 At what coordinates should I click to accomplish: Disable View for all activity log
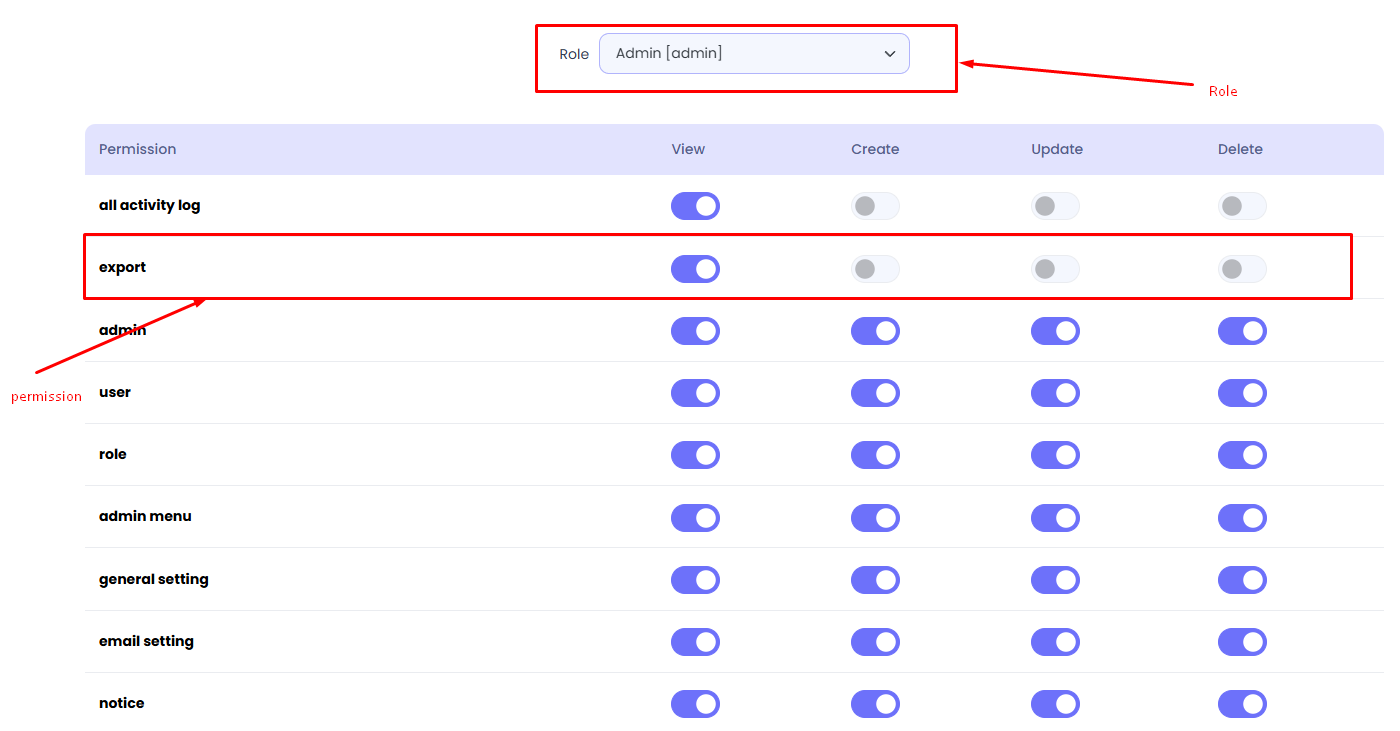tap(695, 206)
